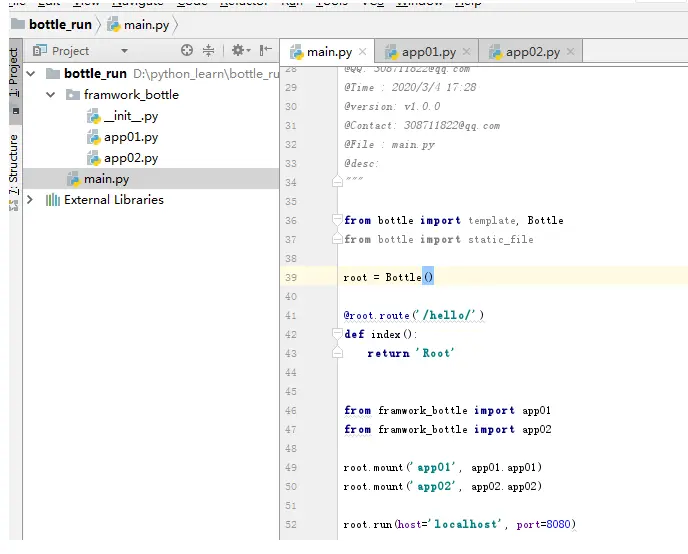This screenshot has width=688, height=554.
Task: Click '@File : main.py' comment line
Action: coord(390,144)
